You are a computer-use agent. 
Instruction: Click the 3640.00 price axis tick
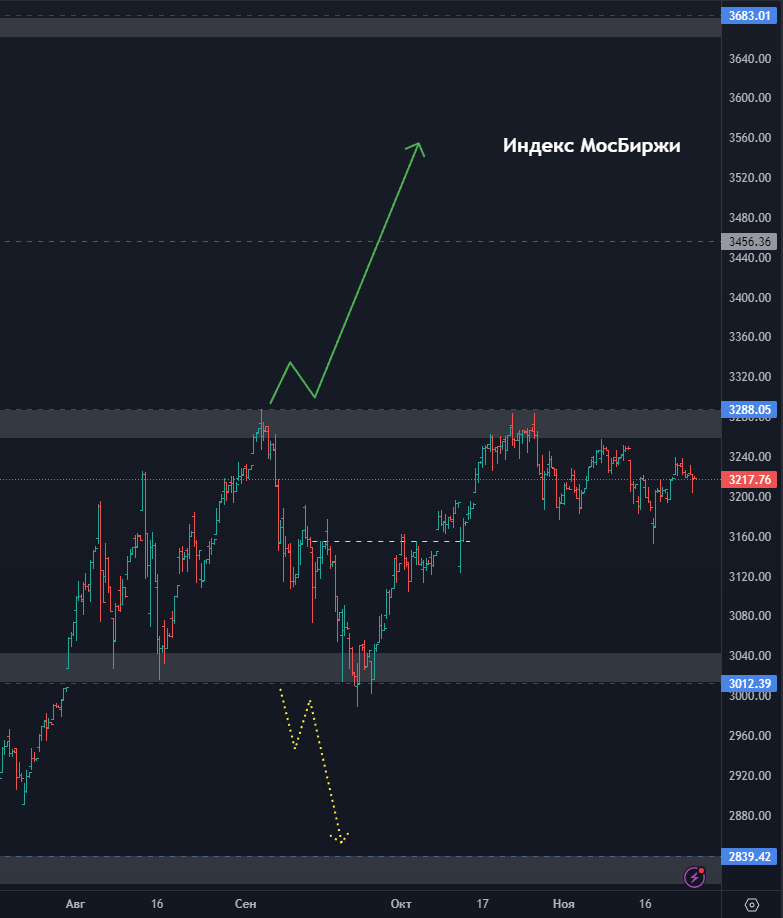tap(750, 59)
